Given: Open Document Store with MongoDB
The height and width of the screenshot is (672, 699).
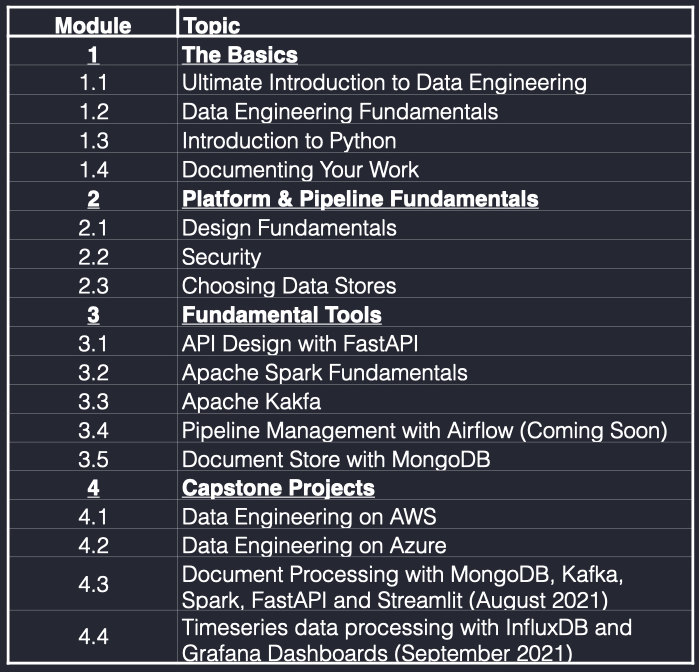Looking at the screenshot, I should point(336,460).
